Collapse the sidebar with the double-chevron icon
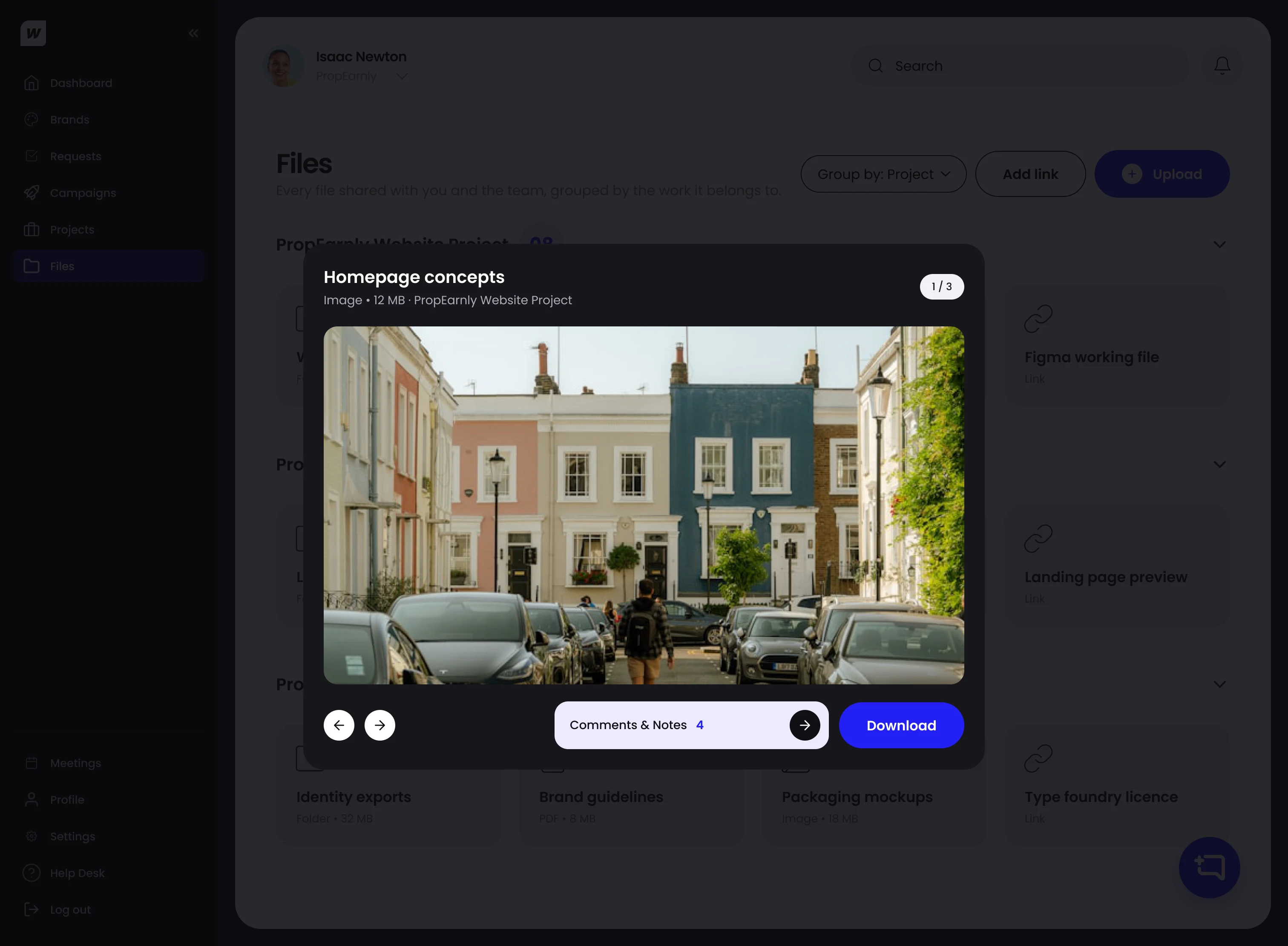 pos(193,33)
